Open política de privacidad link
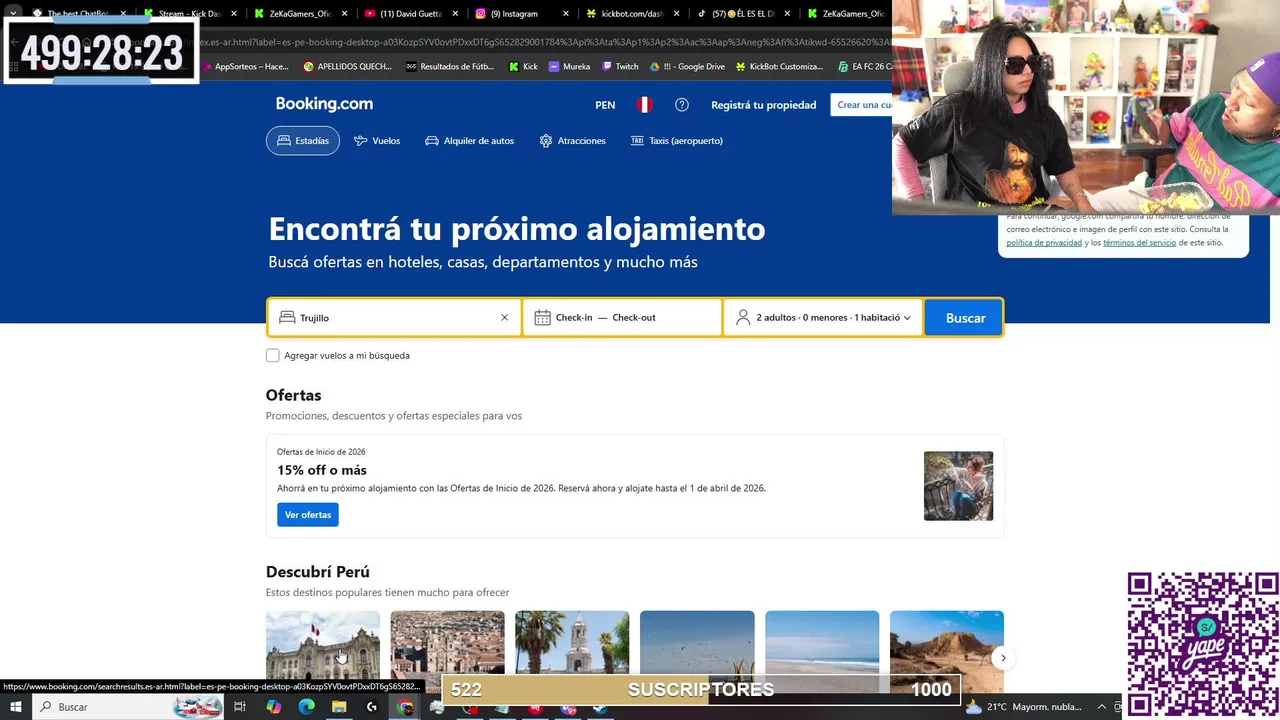Image resolution: width=1280 pixels, height=720 pixels. tap(1044, 243)
